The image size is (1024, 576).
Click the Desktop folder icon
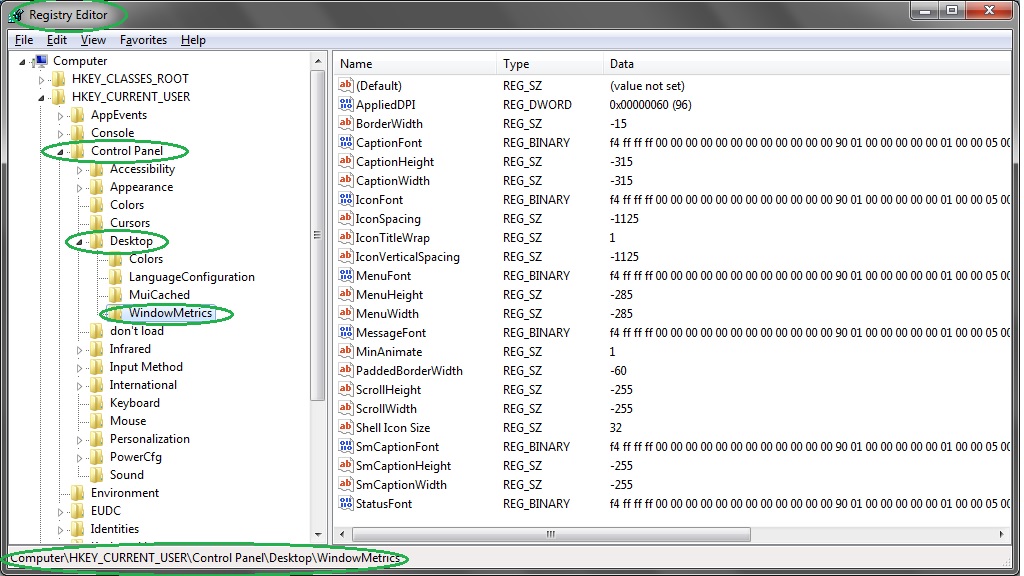click(97, 241)
